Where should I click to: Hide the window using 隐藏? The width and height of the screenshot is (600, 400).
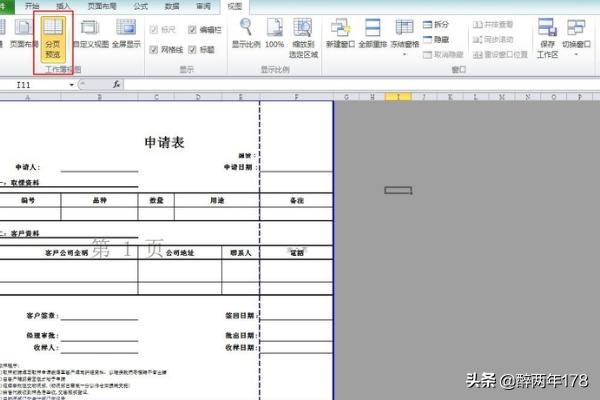436,39
